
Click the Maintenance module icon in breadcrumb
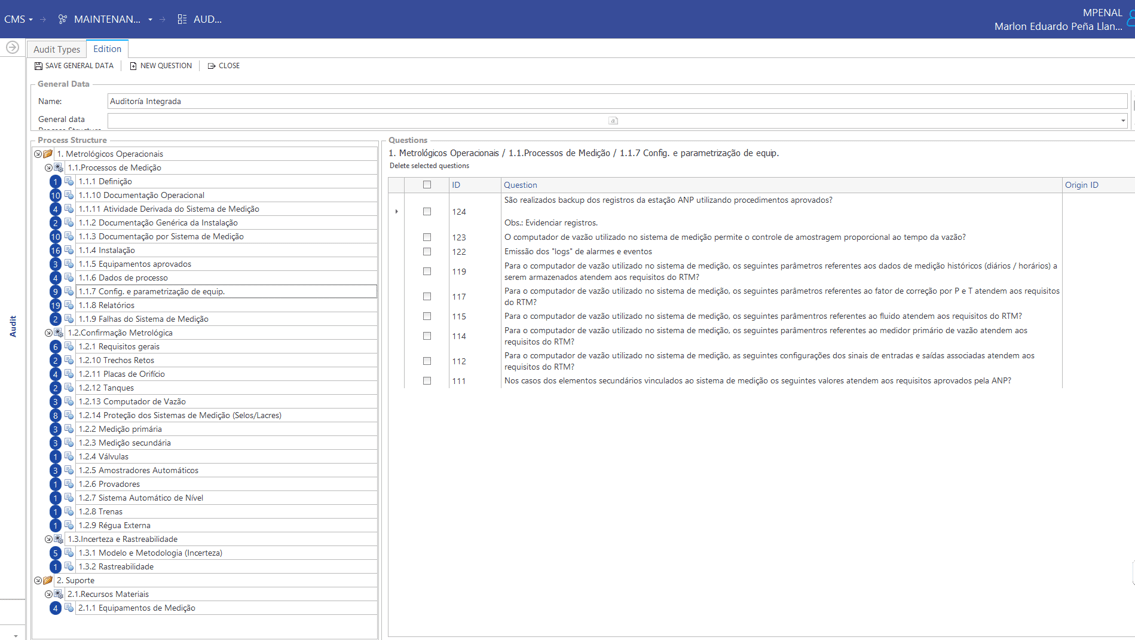(62, 19)
